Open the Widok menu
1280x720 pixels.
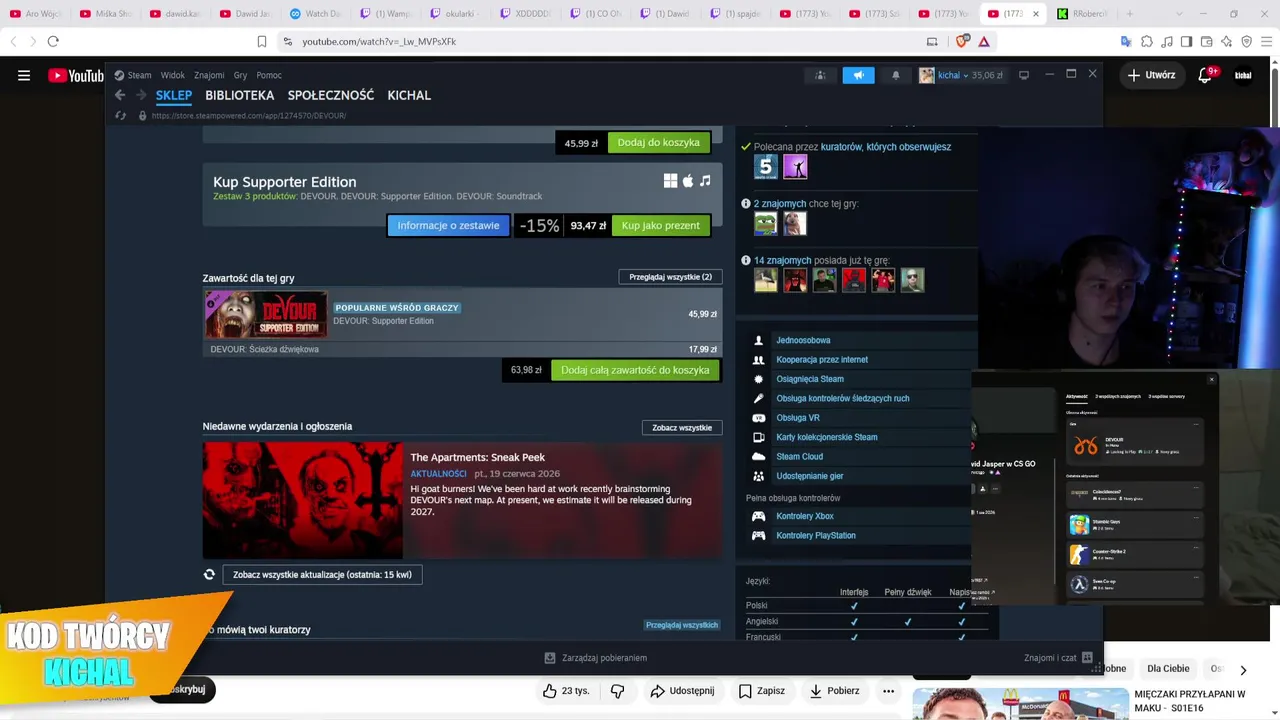[173, 75]
